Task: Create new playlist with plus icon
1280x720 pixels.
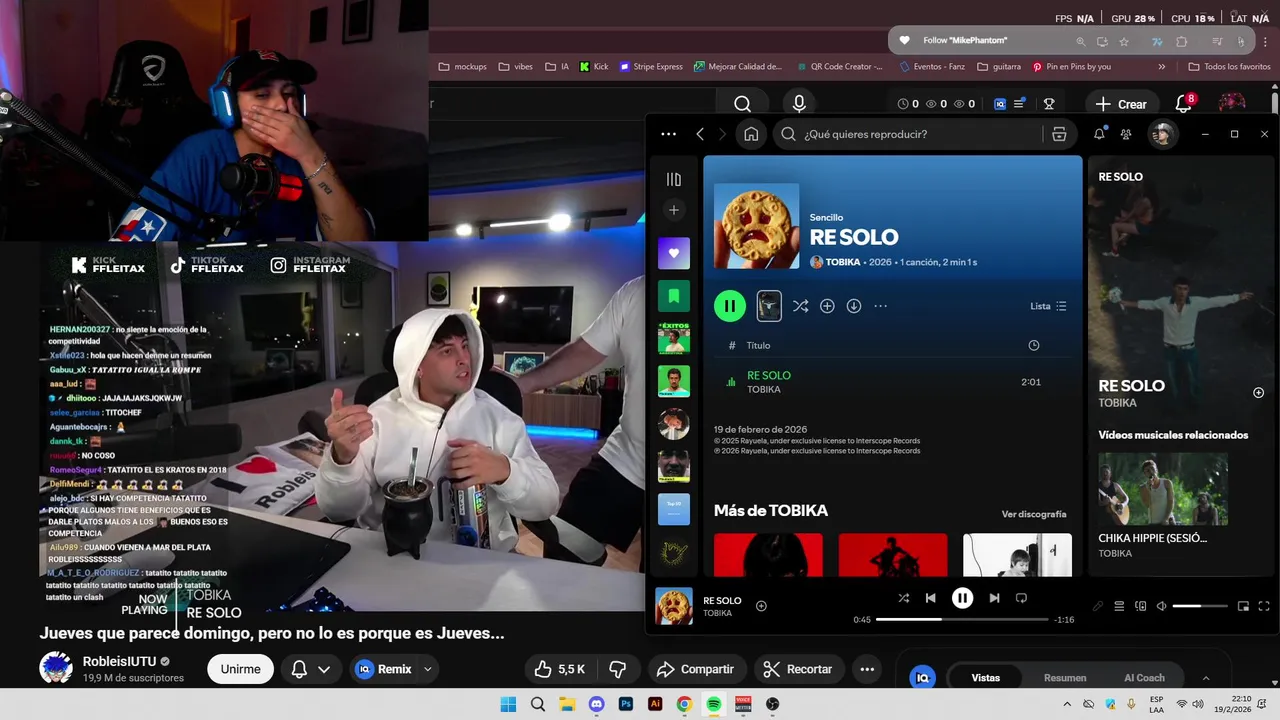Action: [x=674, y=210]
